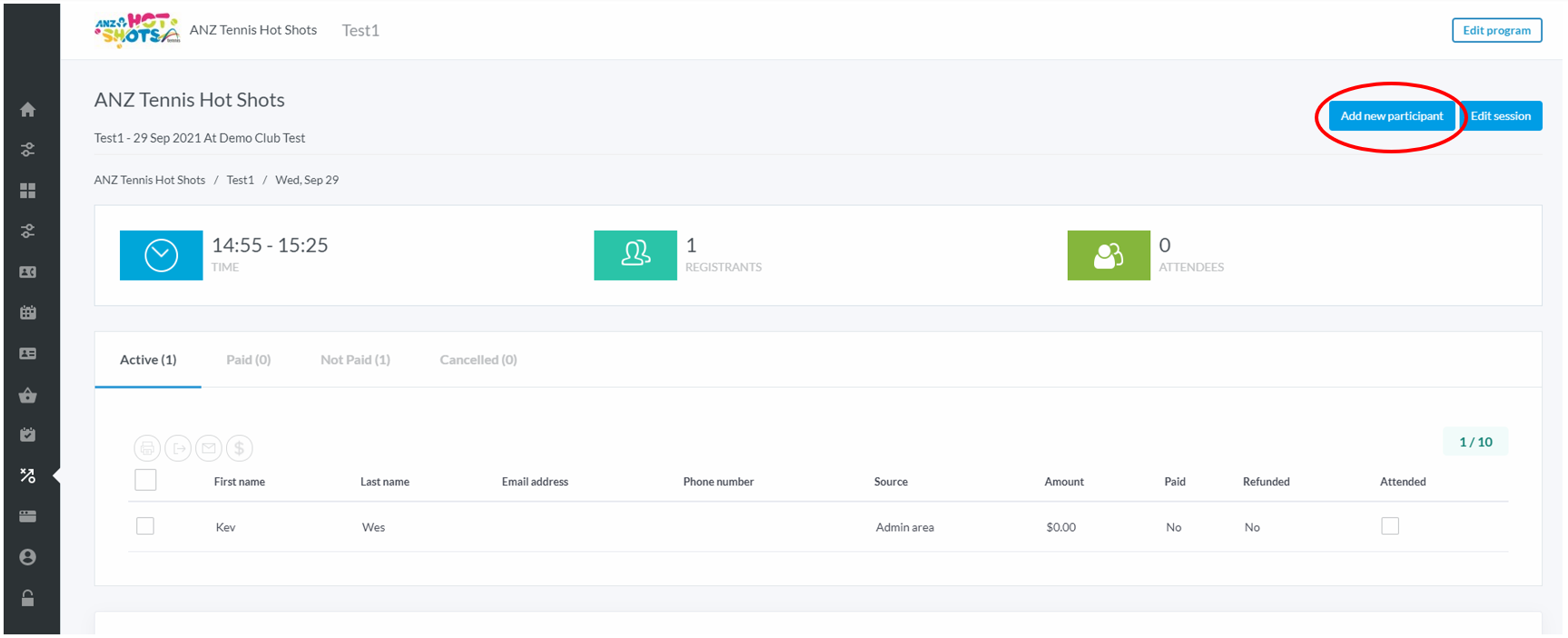Click the attendees count 0
The image size is (1568, 638).
coord(1165,245)
